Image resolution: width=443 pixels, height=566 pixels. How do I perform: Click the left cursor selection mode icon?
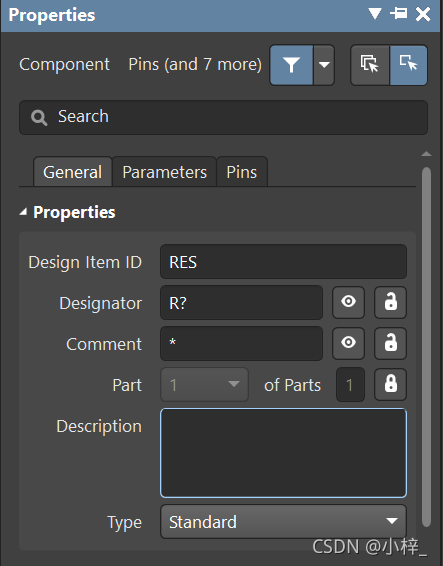[x=370, y=65]
